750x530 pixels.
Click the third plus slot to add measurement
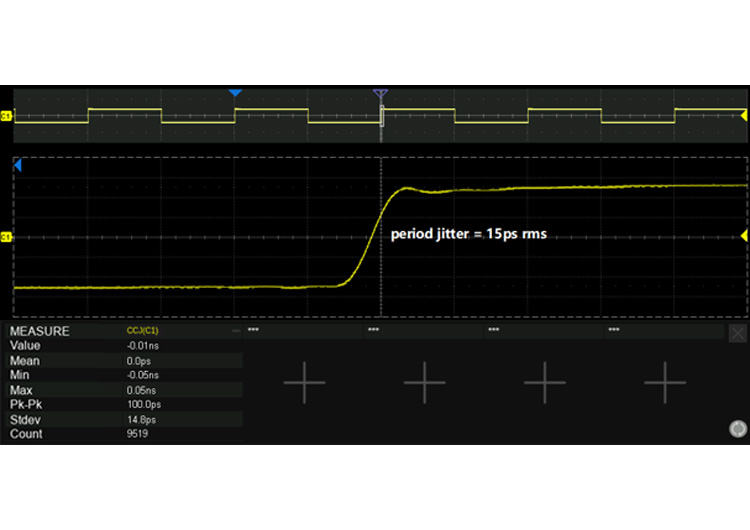(x=544, y=383)
